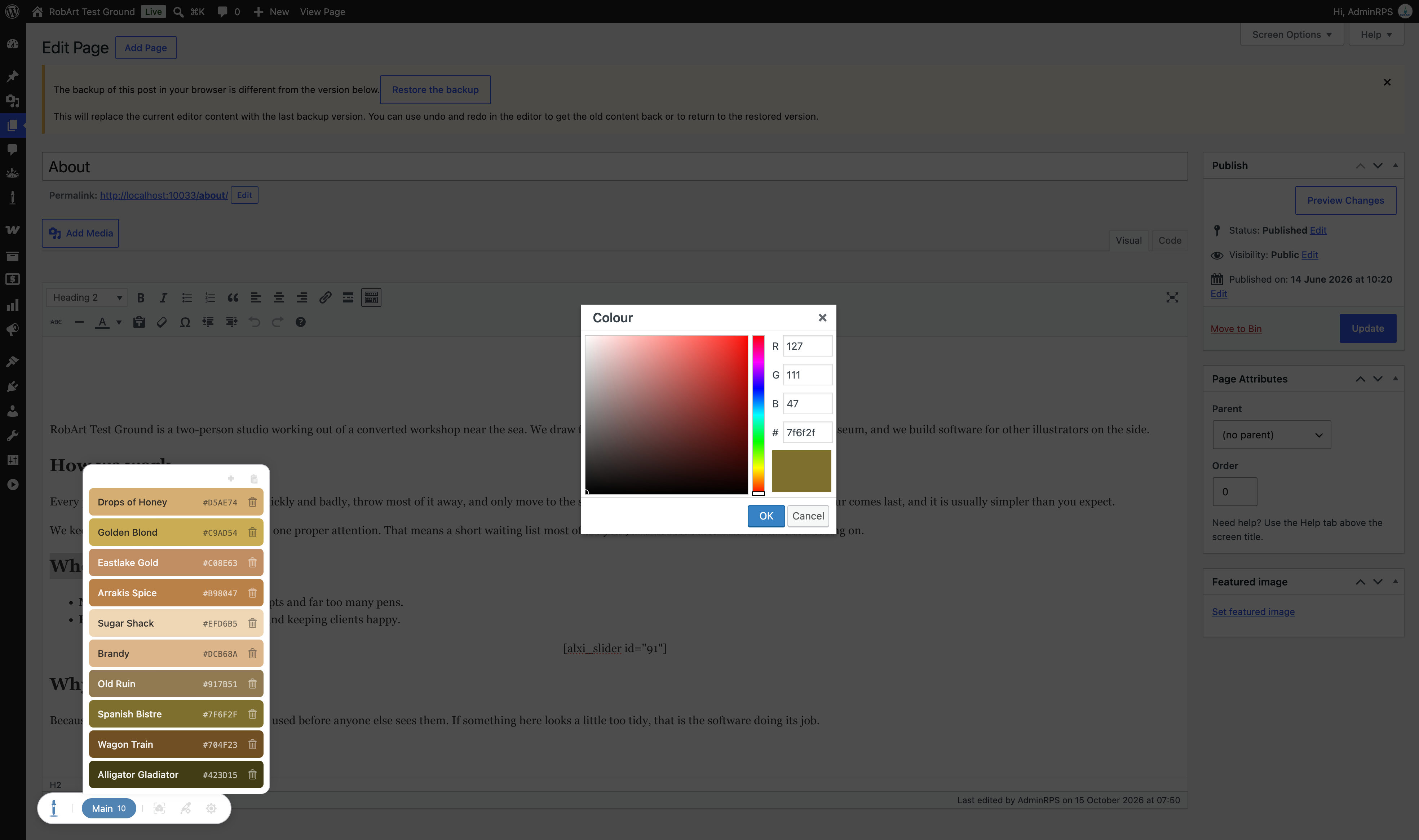Dismiss the backup notice

click(x=1387, y=83)
